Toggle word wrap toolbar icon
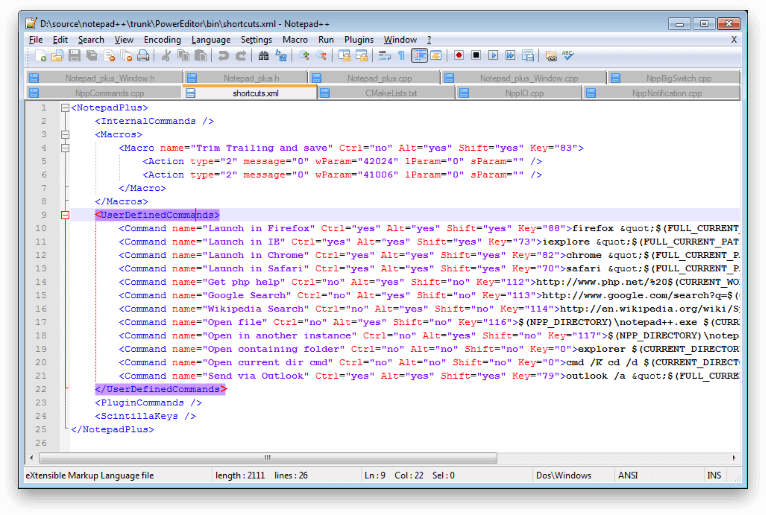This screenshot has width=766, height=515. tap(385, 56)
